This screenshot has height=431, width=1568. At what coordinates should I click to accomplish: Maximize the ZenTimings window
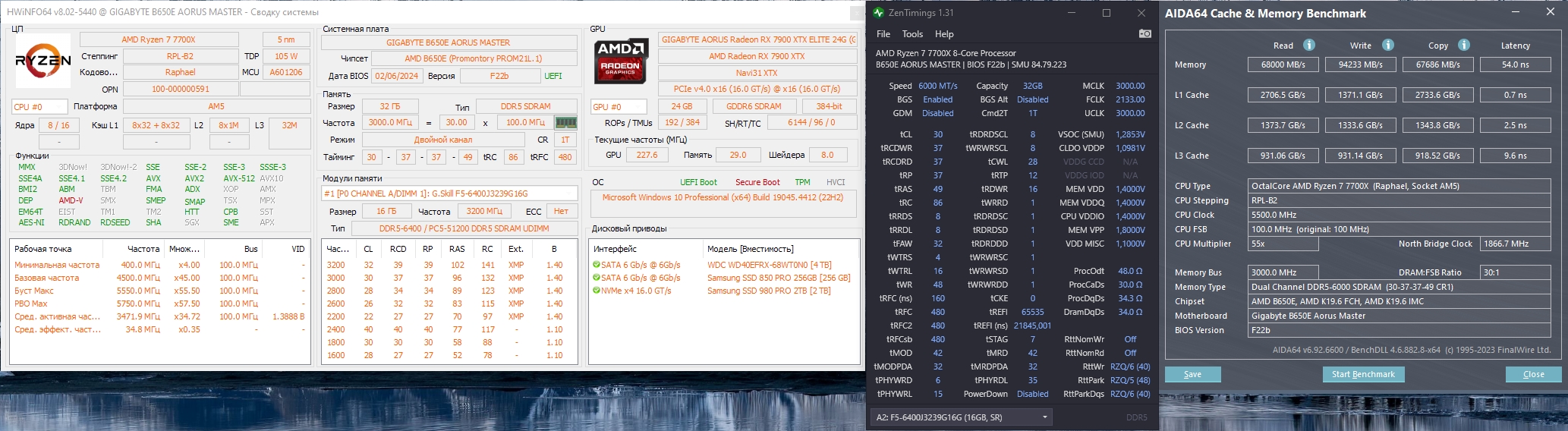(1106, 13)
